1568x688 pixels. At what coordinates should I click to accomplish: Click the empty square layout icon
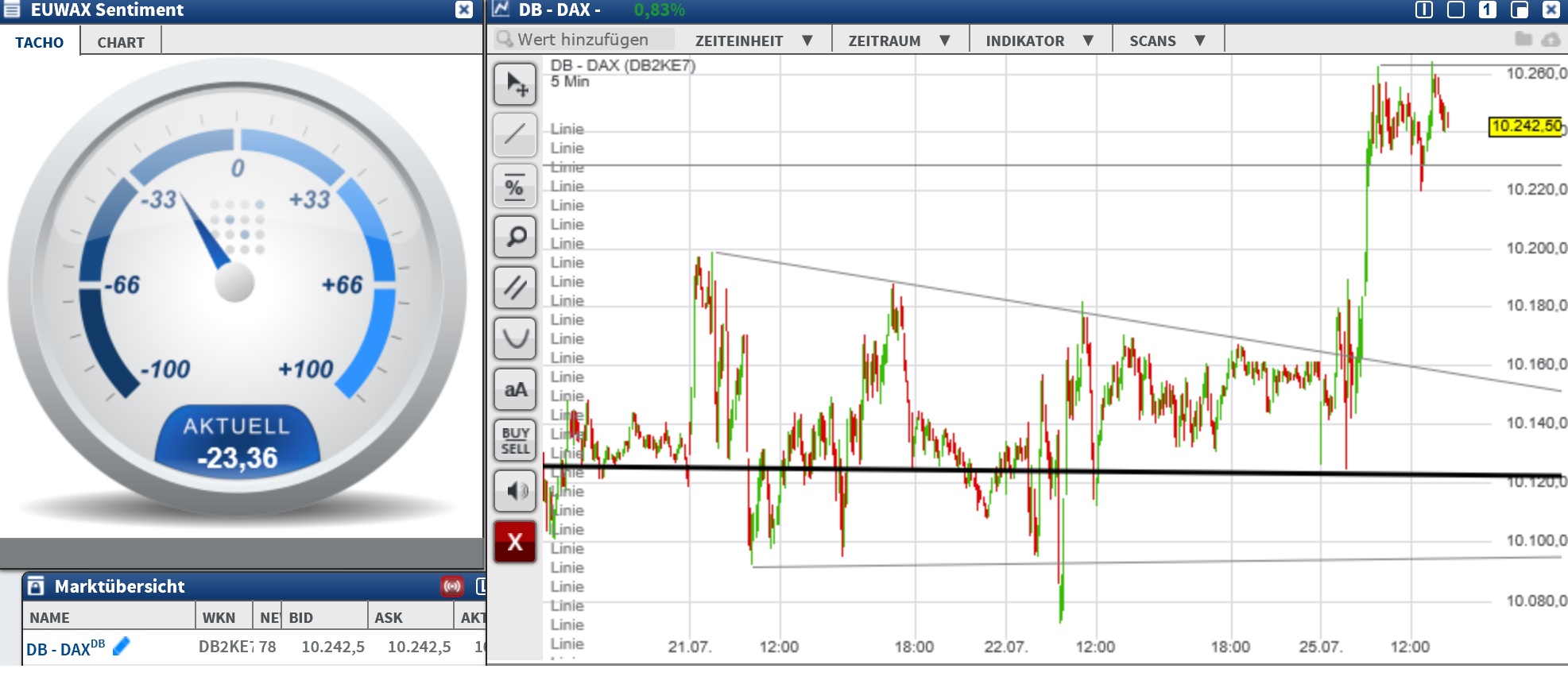coord(1456,10)
